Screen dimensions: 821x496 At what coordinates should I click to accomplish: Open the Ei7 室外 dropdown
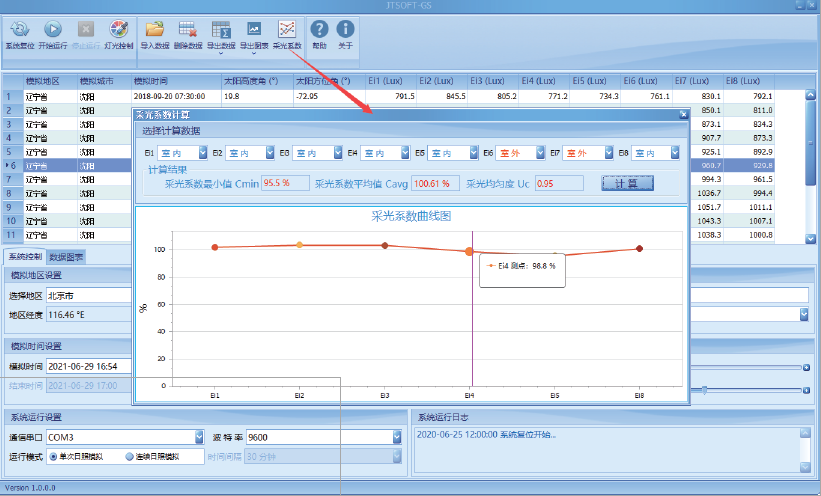pyautogui.click(x=608, y=152)
